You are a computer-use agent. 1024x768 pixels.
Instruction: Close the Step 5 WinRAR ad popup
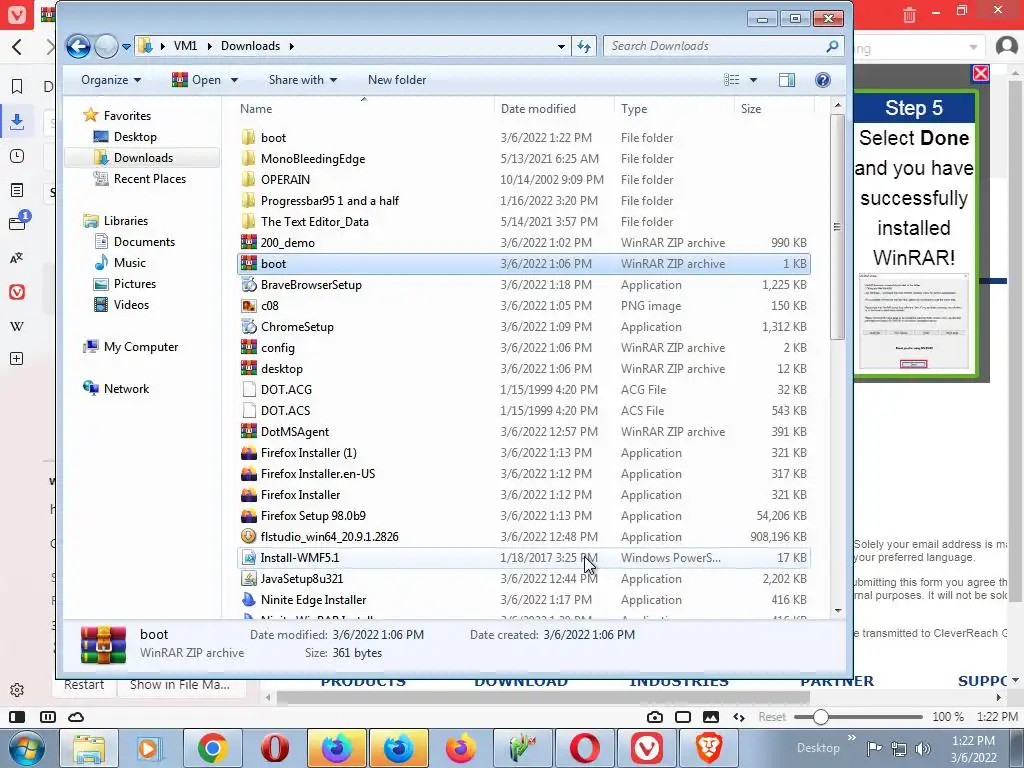point(980,73)
